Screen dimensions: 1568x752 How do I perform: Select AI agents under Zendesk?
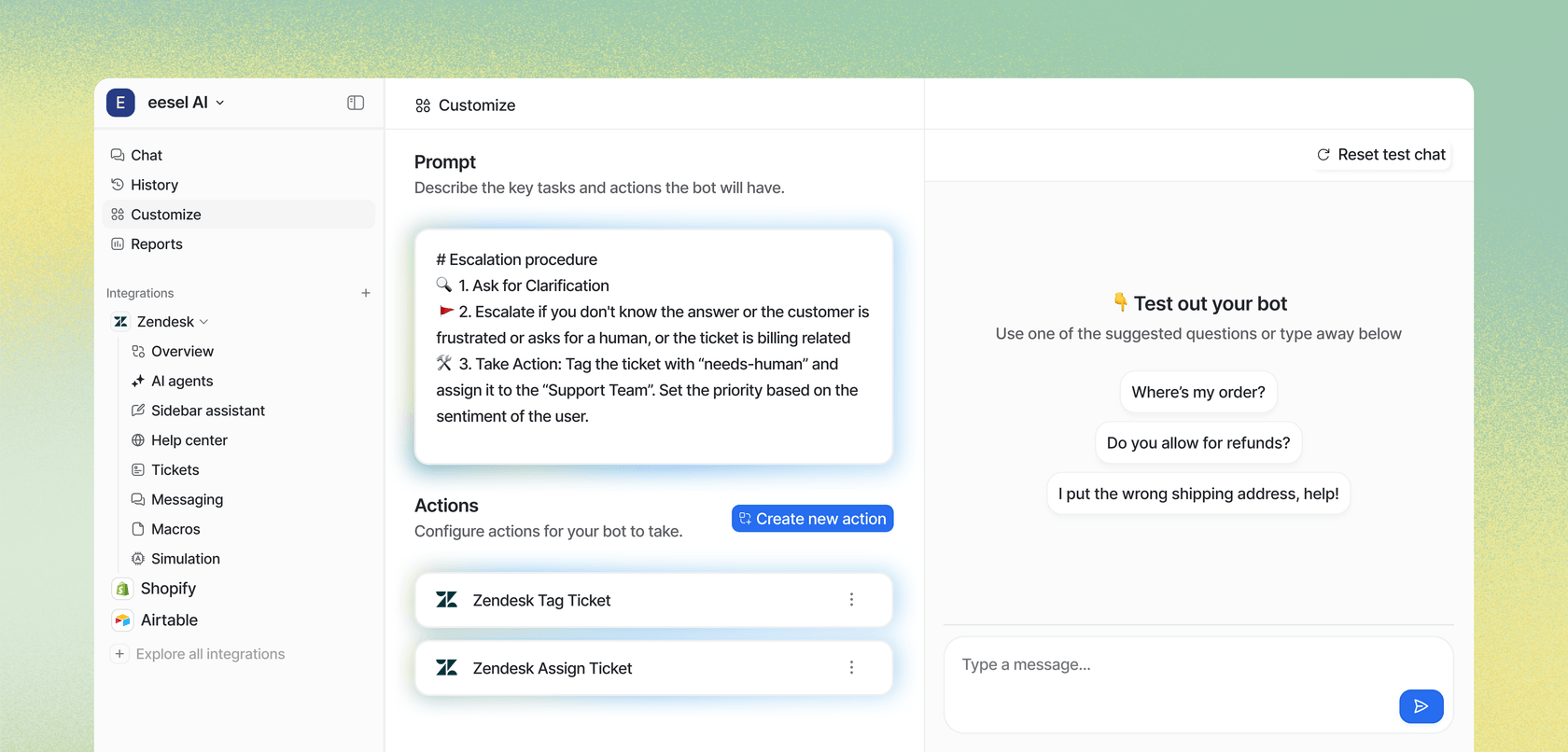pyautogui.click(x=182, y=381)
